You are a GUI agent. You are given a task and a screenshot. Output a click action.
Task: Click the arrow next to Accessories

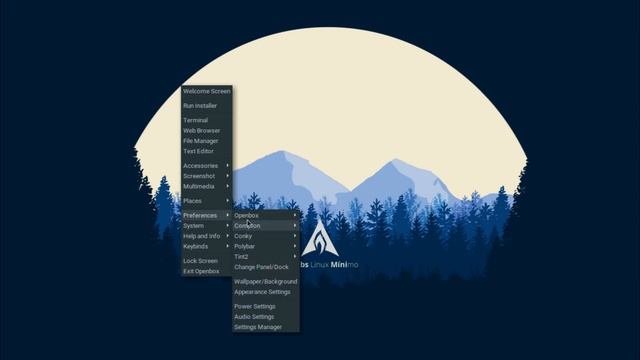coord(227,165)
